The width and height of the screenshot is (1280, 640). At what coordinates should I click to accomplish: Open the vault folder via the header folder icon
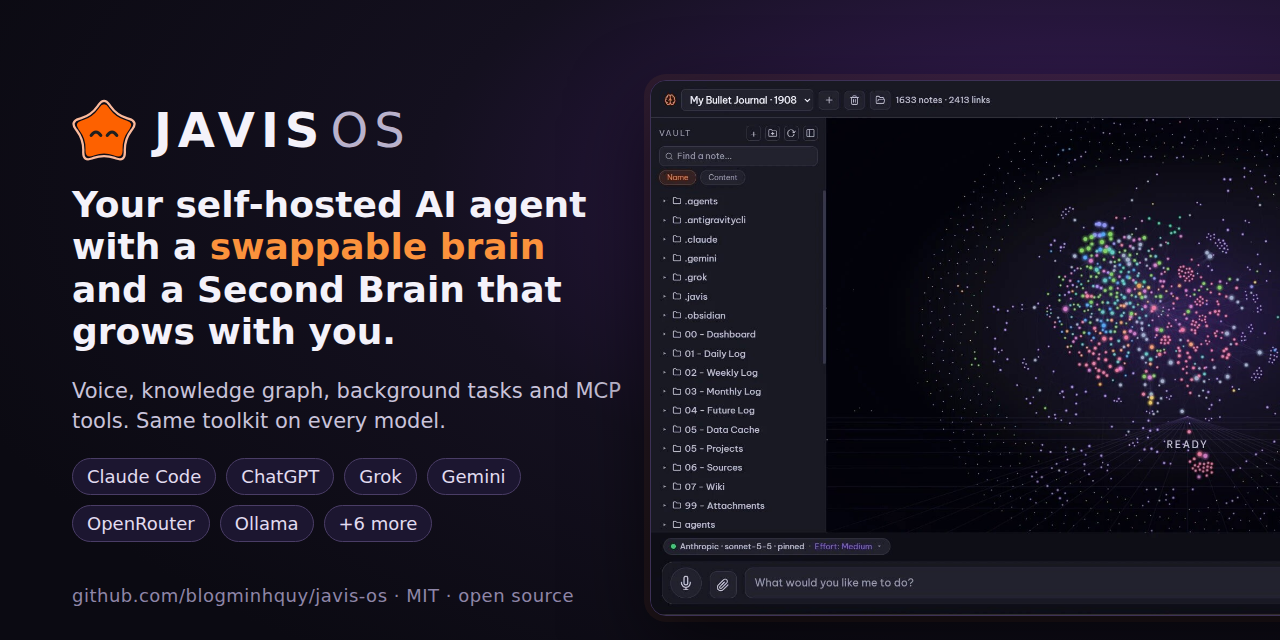[x=880, y=100]
